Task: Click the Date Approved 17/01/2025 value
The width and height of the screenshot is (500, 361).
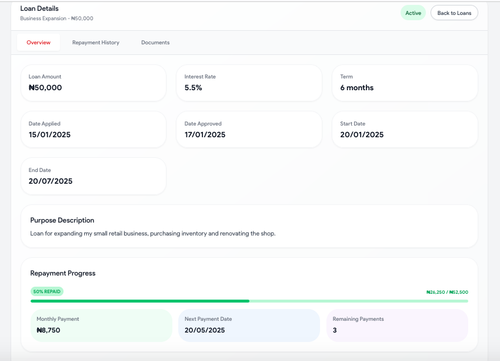Action: tap(205, 135)
